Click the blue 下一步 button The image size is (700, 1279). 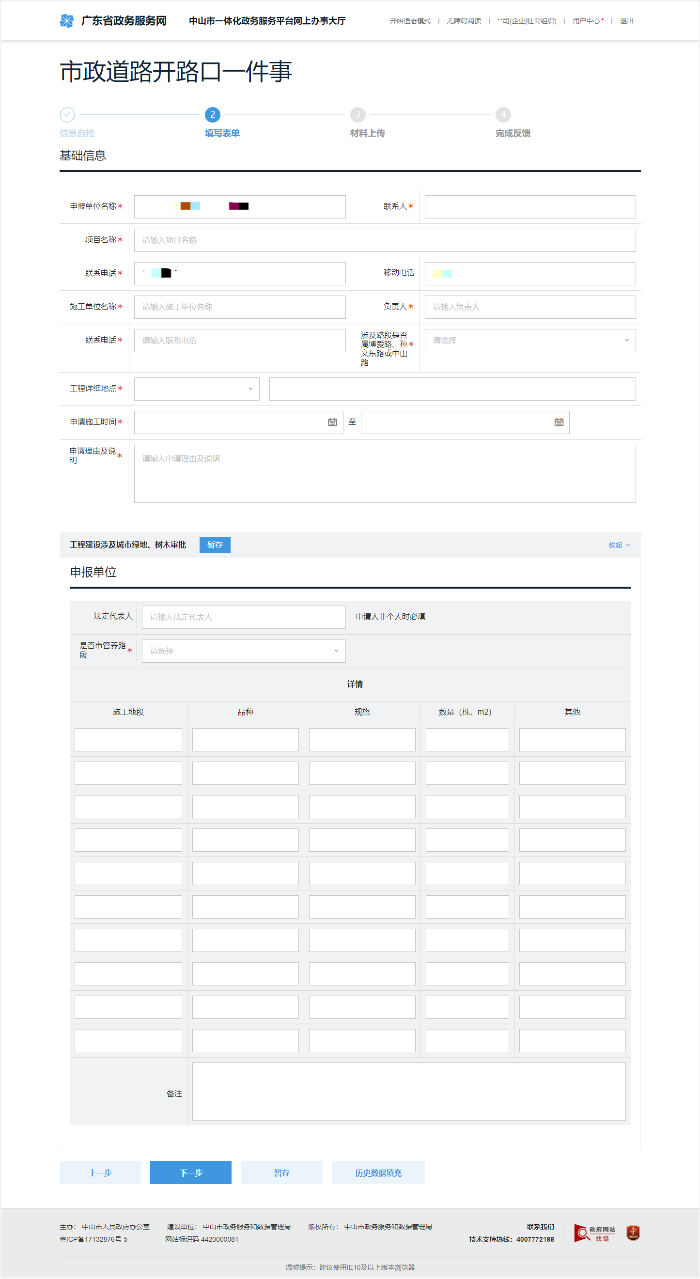[190, 1173]
